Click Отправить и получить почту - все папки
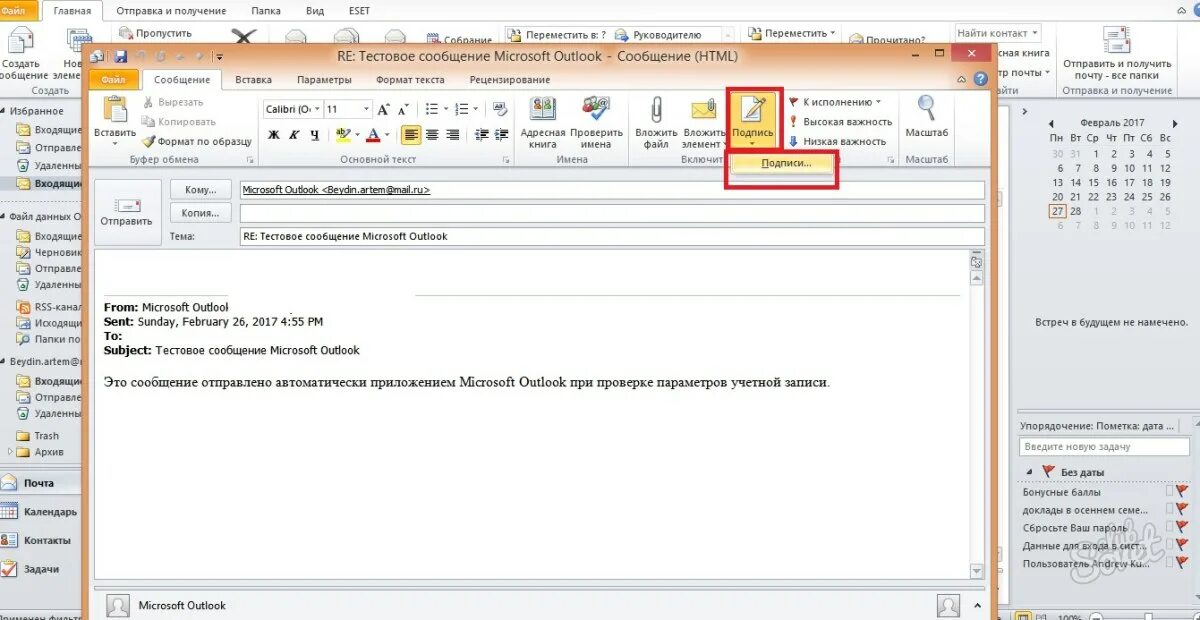This screenshot has width=1200, height=620. (x=1117, y=54)
